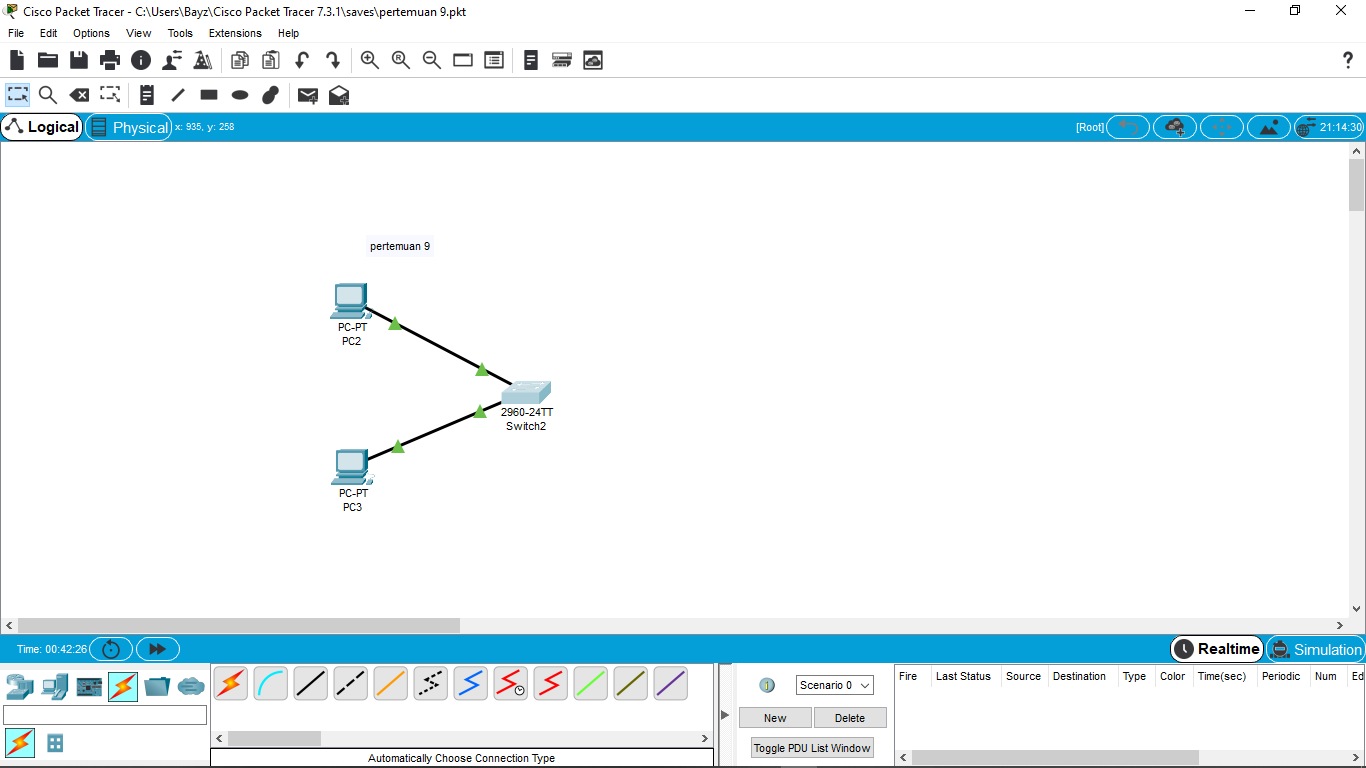The height and width of the screenshot is (768, 1366).
Task: Open environment time 21:14:30 button
Action: 1329,127
